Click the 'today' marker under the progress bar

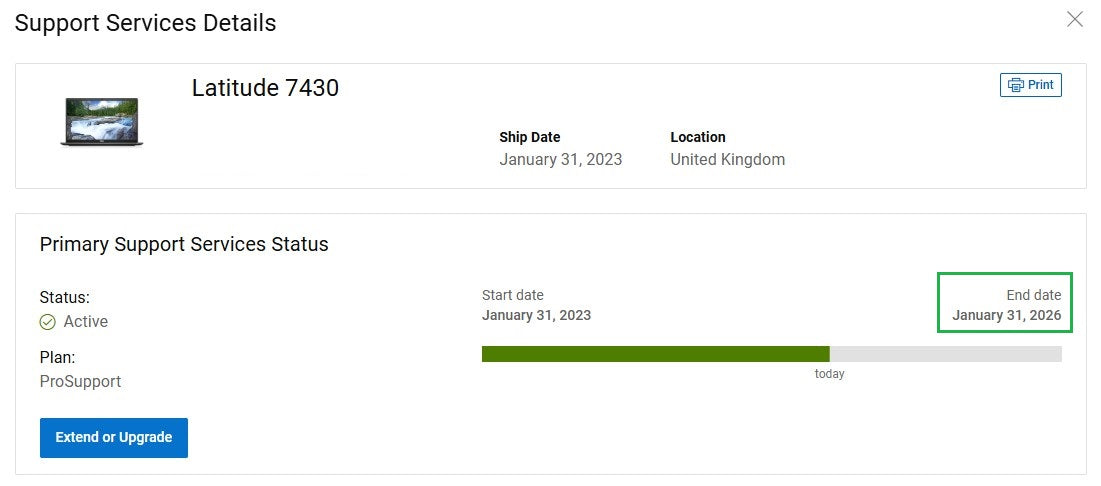coord(829,374)
